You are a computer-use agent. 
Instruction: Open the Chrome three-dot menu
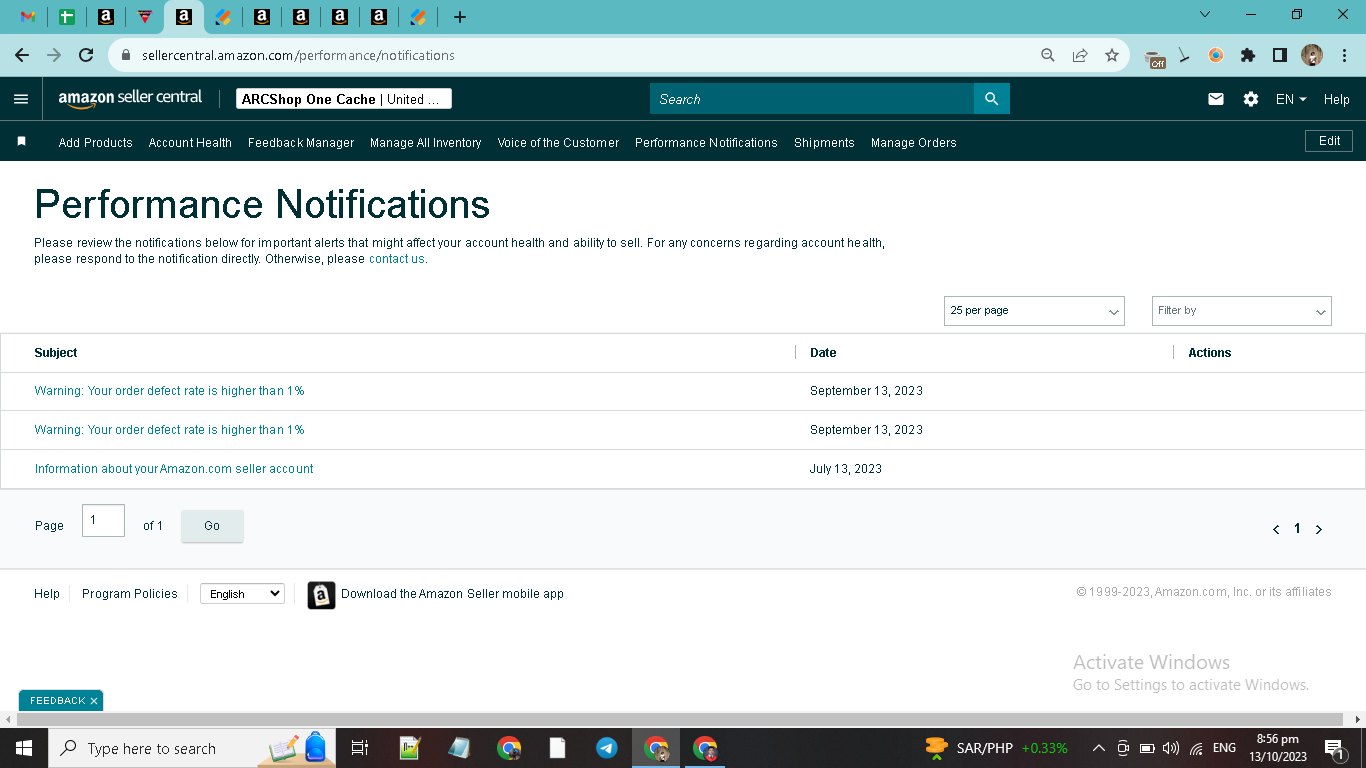(1345, 55)
